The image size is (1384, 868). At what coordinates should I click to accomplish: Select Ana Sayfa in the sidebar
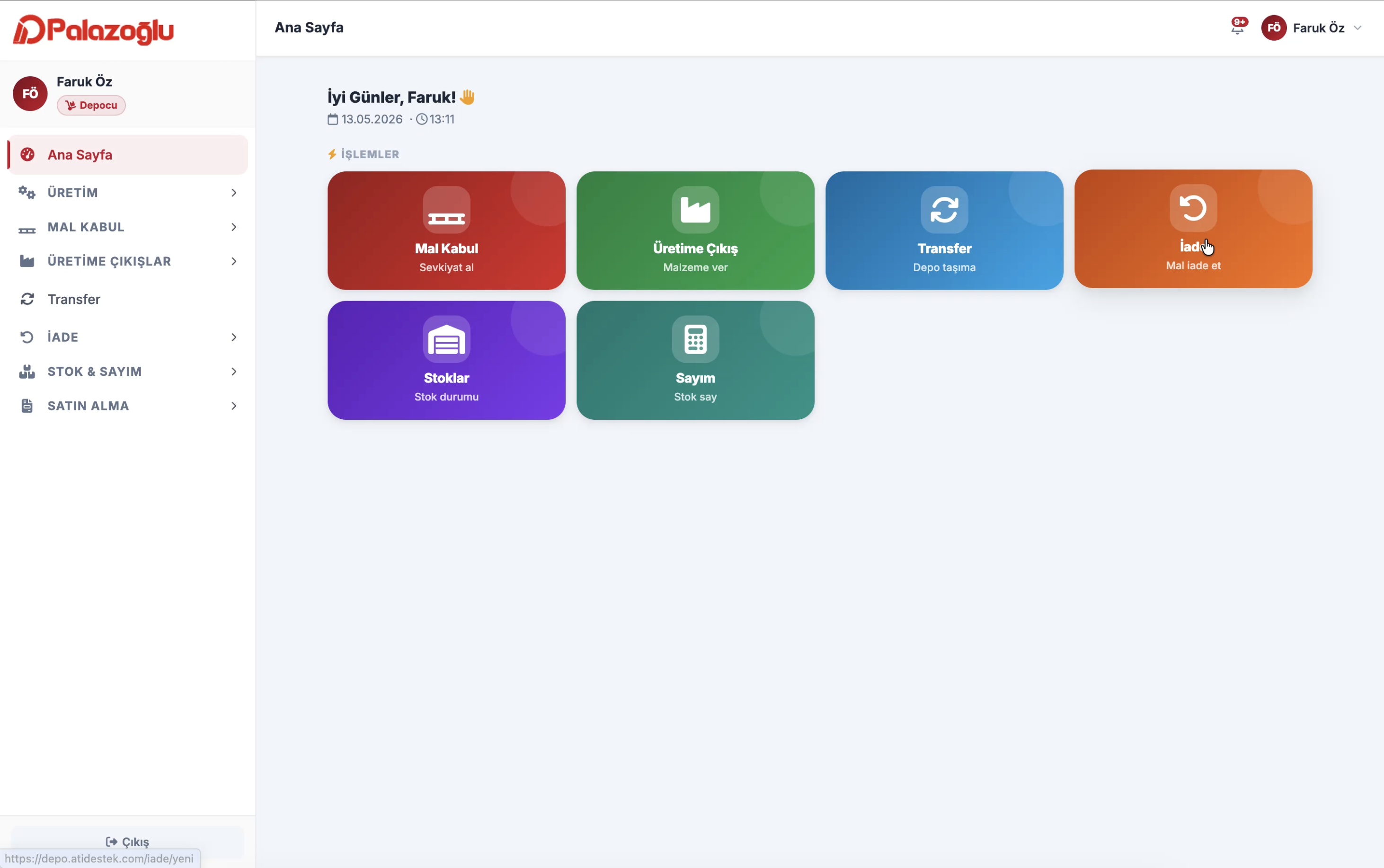click(x=128, y=154)
